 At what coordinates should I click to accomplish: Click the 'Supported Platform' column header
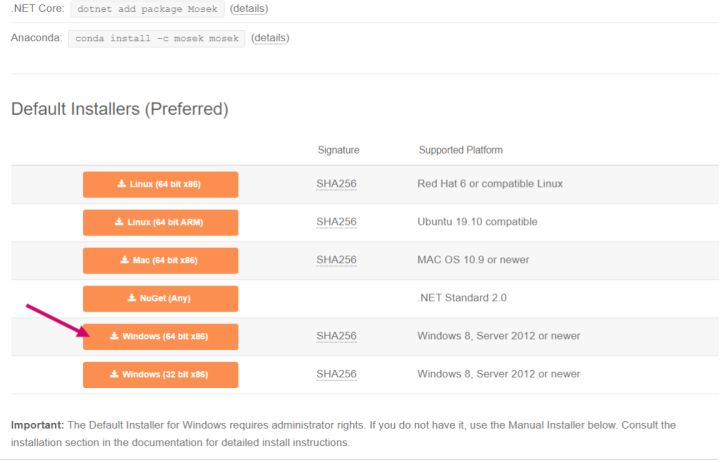pos(461,150)
